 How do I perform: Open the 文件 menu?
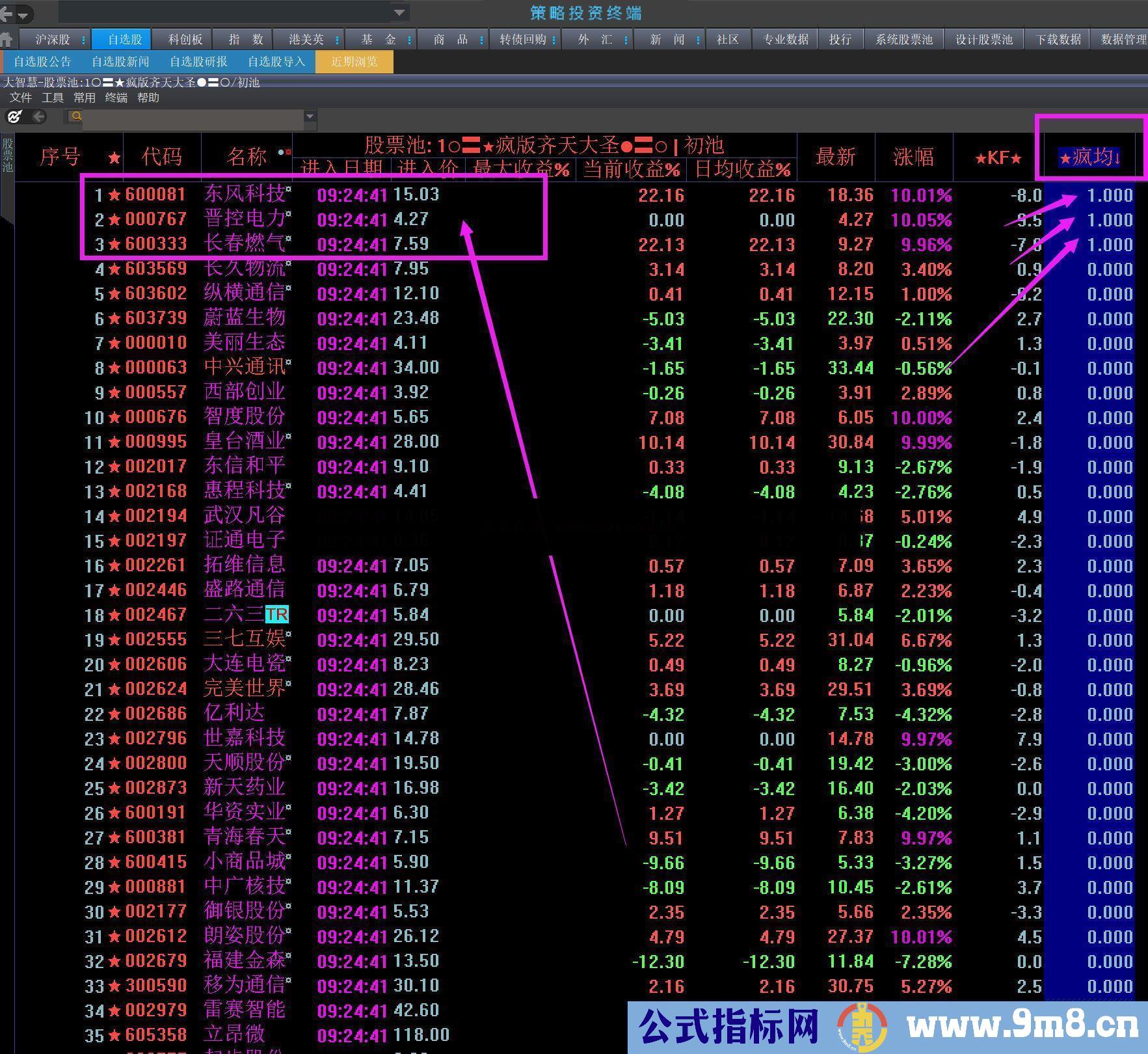21,98
